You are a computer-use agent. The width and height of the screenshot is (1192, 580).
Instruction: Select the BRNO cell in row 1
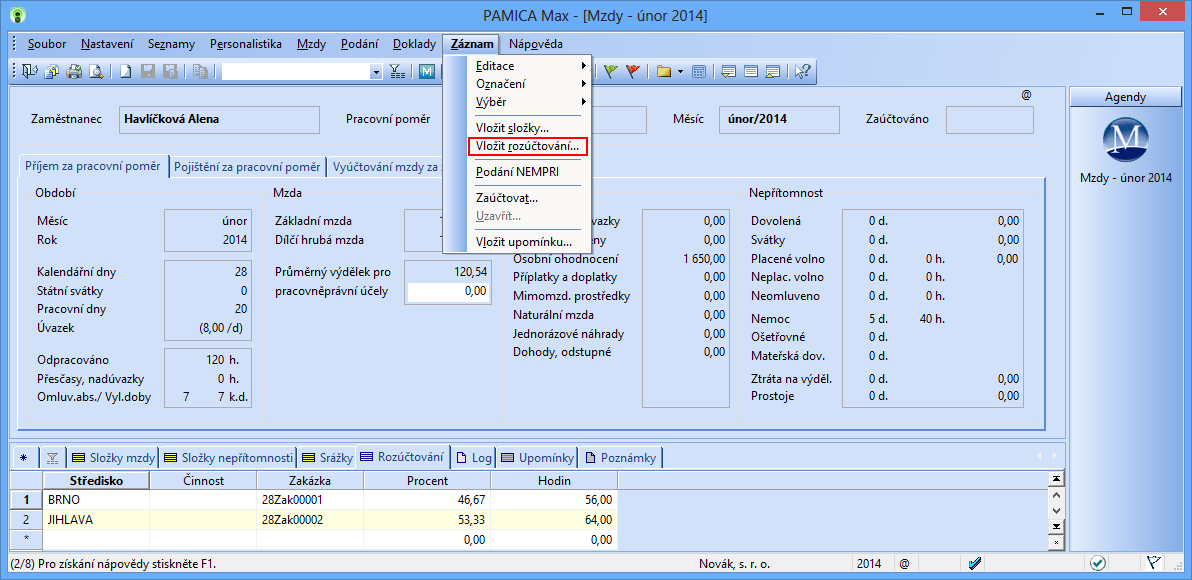click(x=97, y=499)
